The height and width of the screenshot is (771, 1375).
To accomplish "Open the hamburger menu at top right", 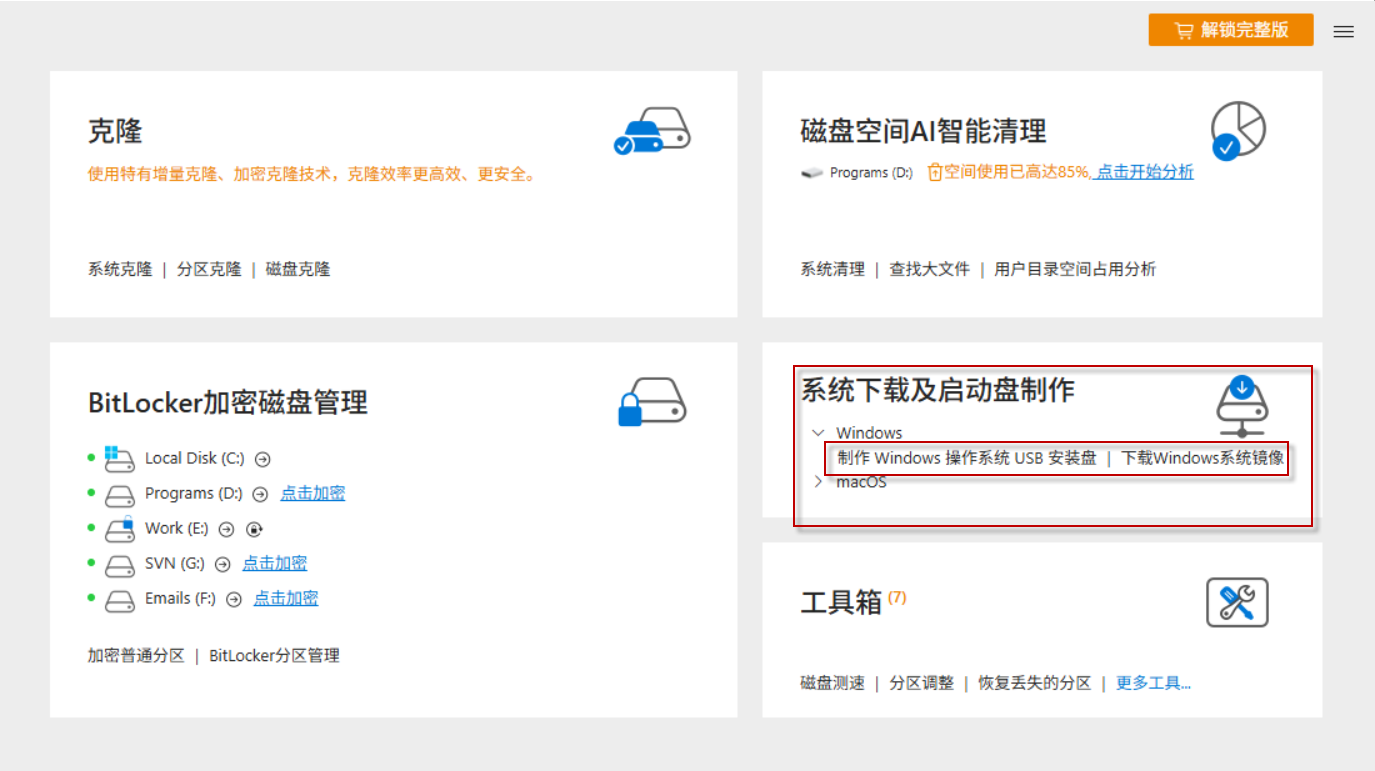I will (1343, 31).
